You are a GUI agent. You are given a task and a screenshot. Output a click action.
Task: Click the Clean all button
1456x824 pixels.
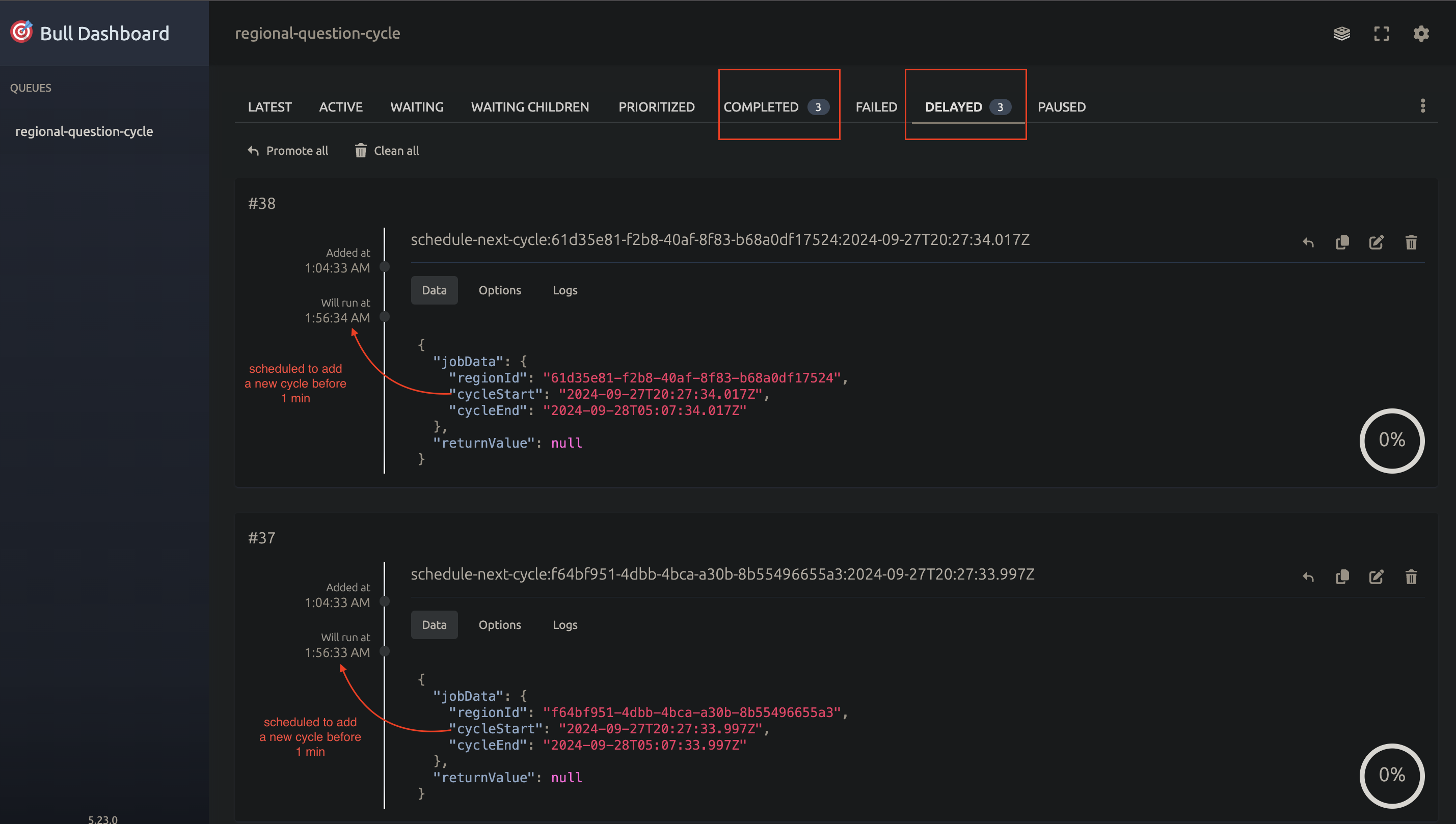pos(387,151)
